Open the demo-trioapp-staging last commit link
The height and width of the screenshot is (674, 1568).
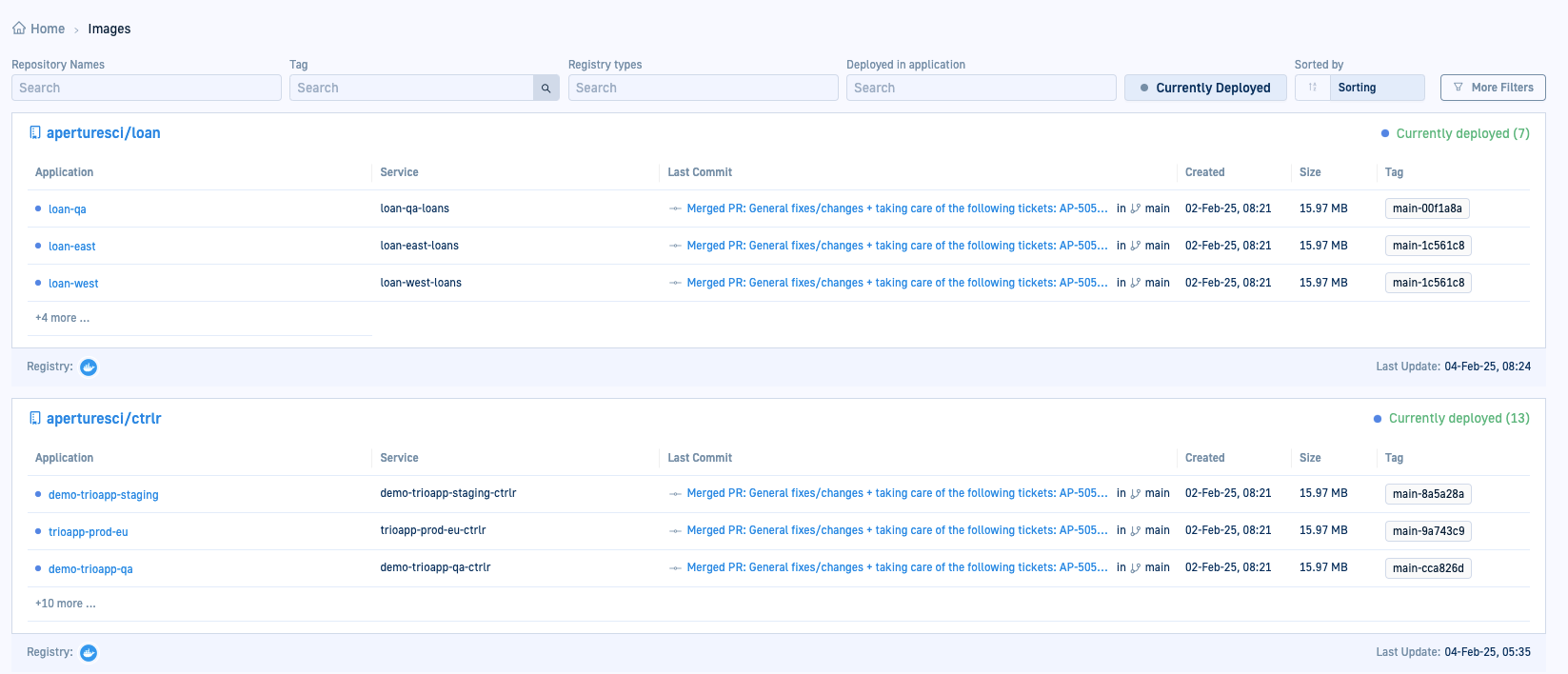(897, 493)
